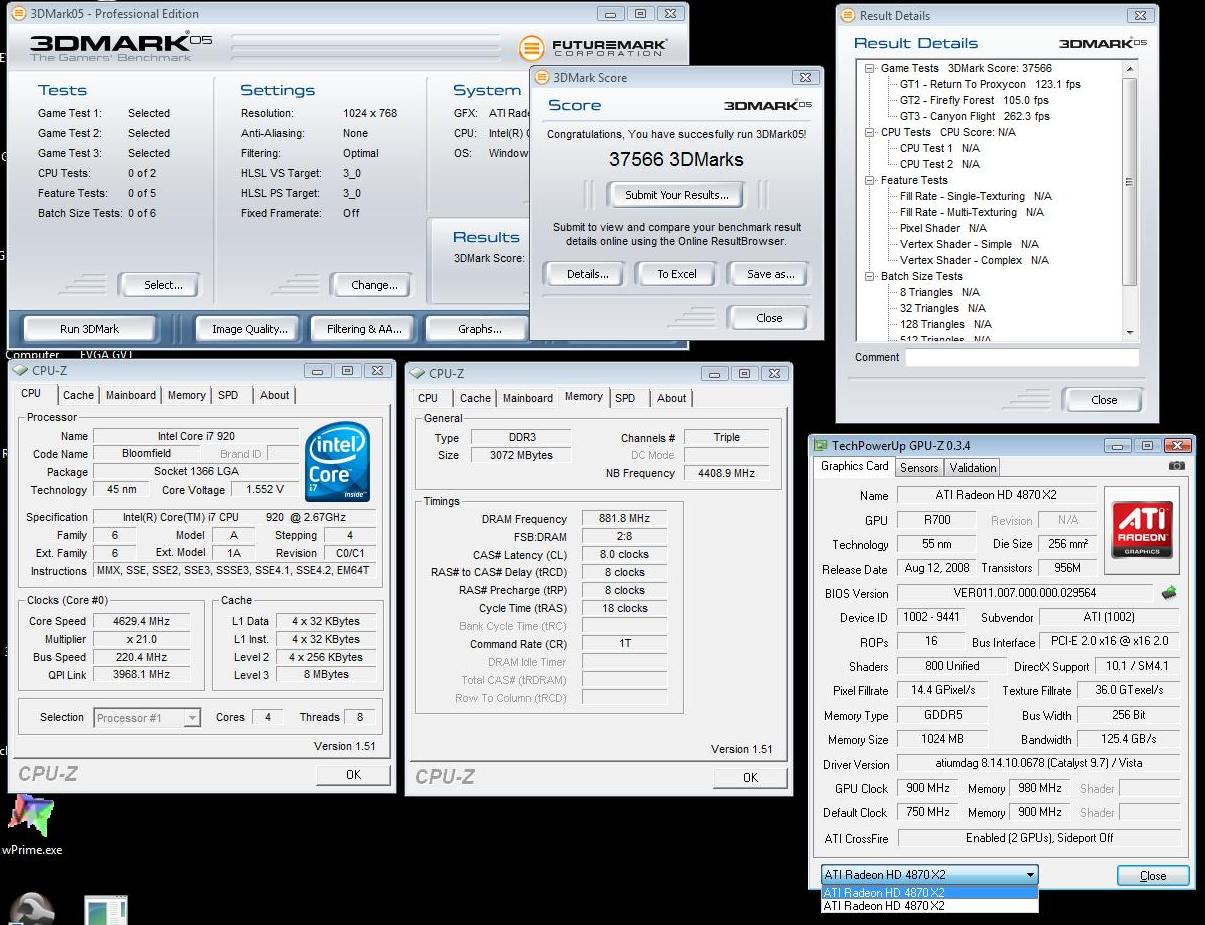Open the GPU selector dropdown arrow in GPU-Z

tap(1029, 875)
